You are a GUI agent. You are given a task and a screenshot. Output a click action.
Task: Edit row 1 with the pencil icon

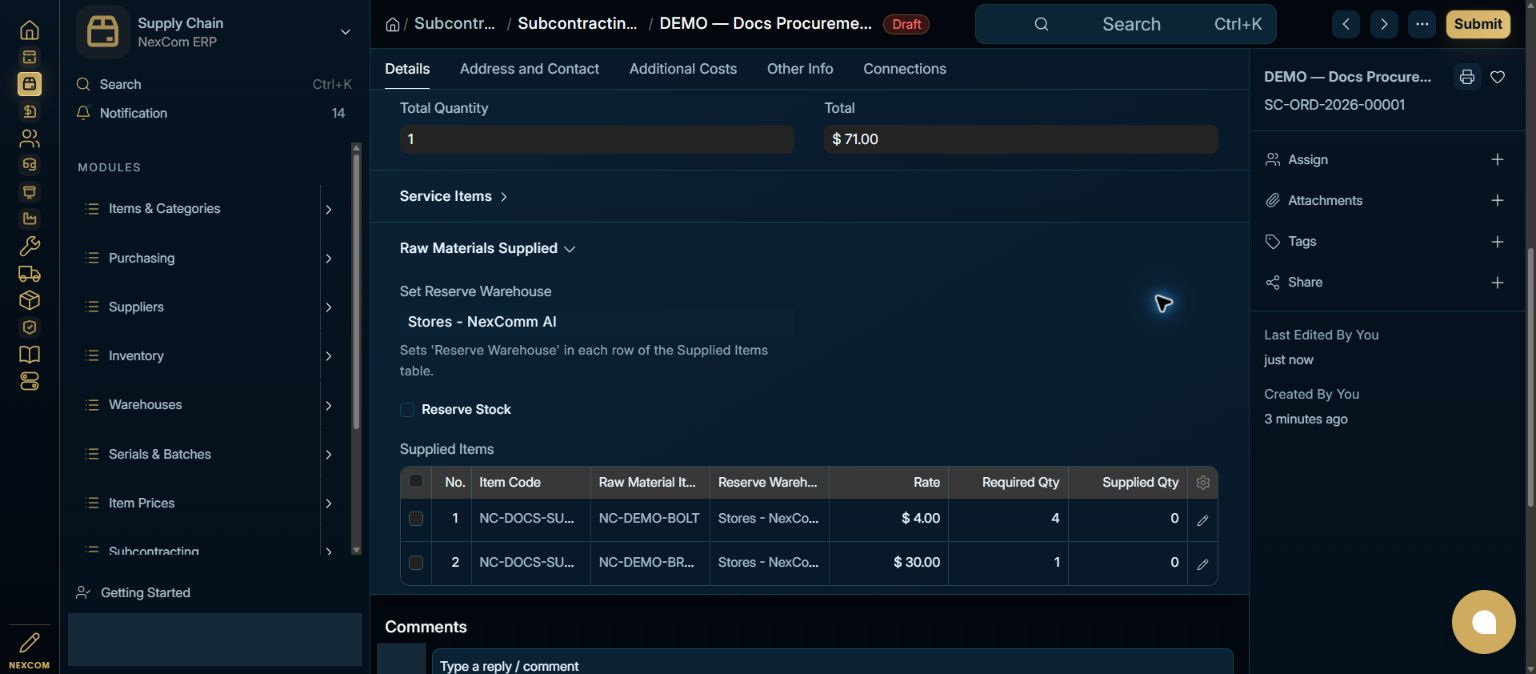coord(1203,520)
